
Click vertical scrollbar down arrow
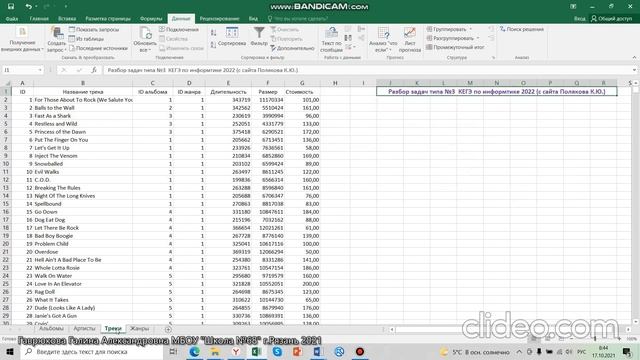[635, 322]
